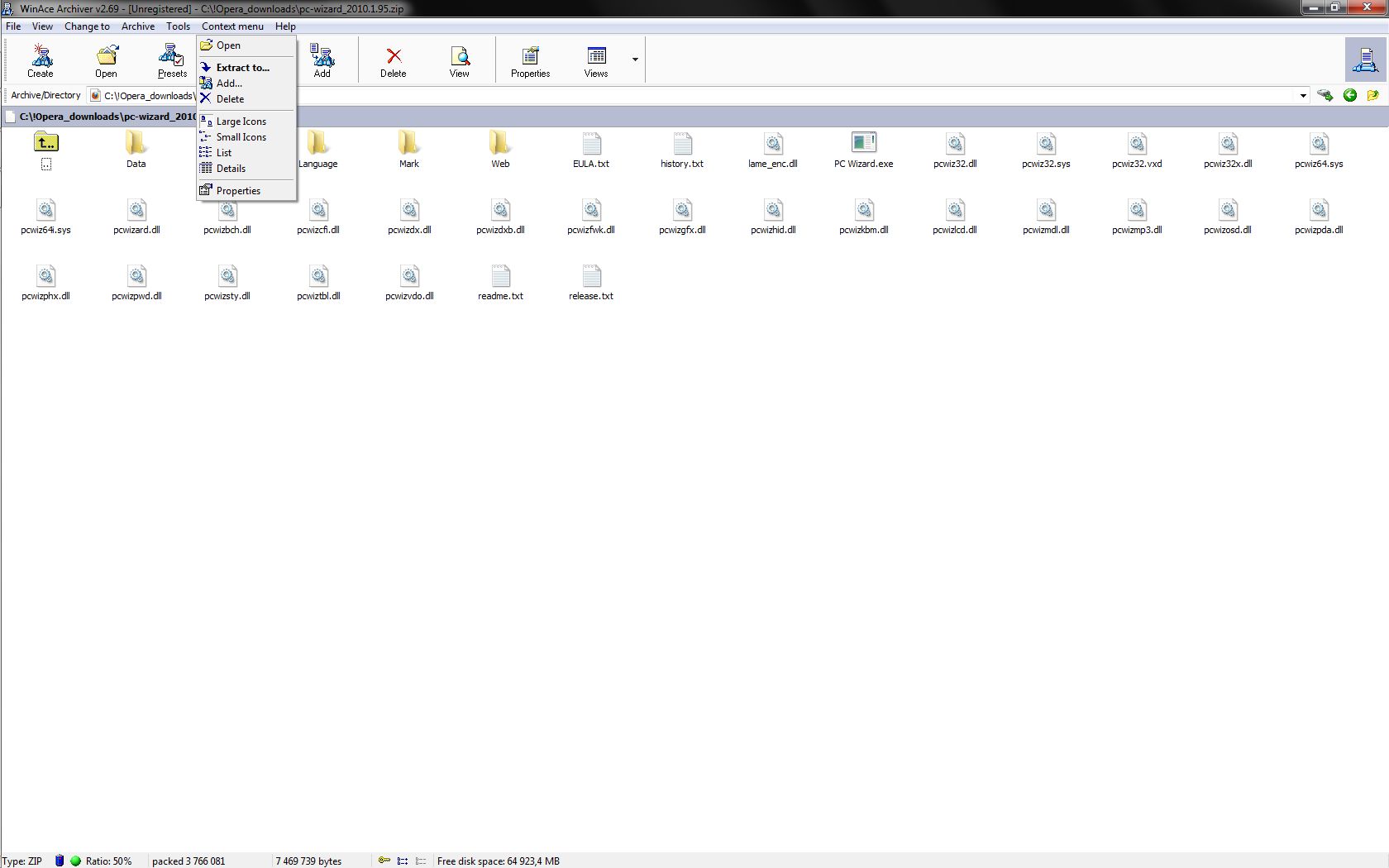Click the archive path header bar
Image resolution: width=1389 pixels, height=868 pixels.
694,117
